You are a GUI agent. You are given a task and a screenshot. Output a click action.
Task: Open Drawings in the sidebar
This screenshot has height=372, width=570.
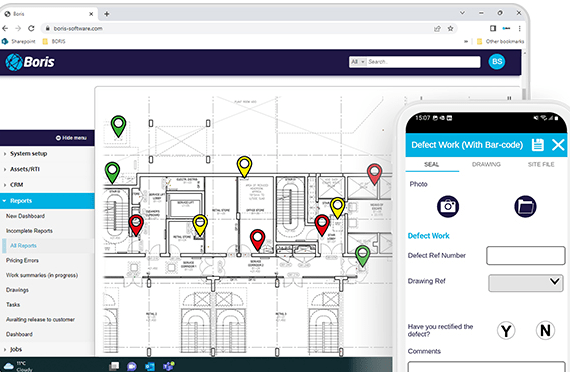point(17,290)
